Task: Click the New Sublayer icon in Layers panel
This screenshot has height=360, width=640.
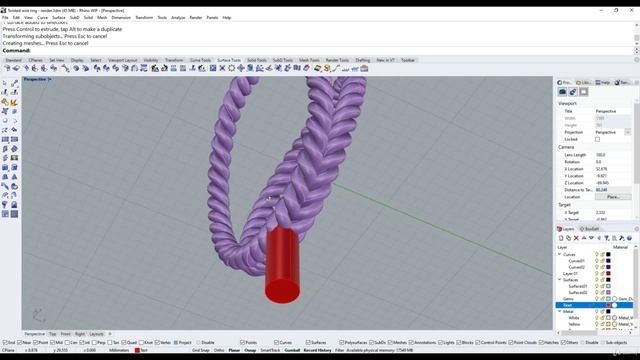Action: (x=568, y=238)
